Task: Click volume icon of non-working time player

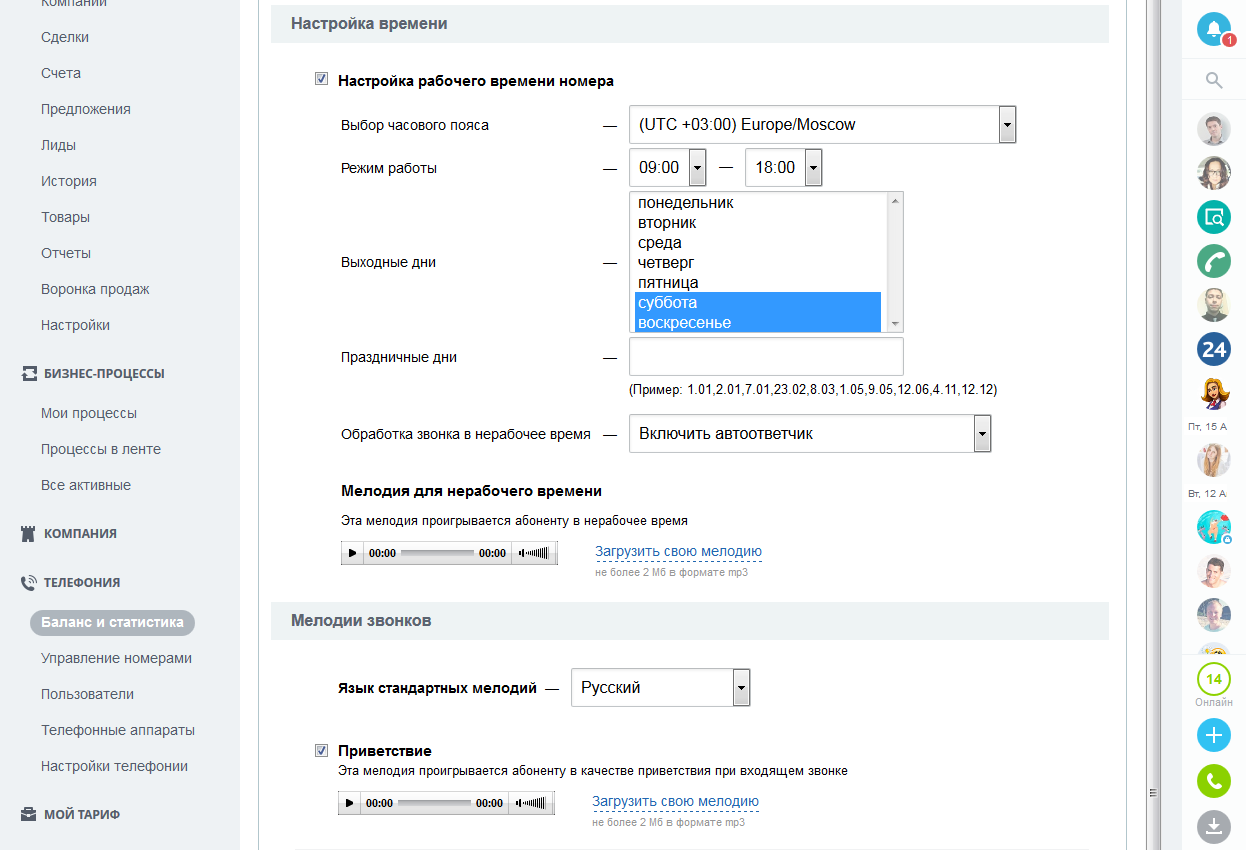Action: pyautogui.click(x=534, y=553)
